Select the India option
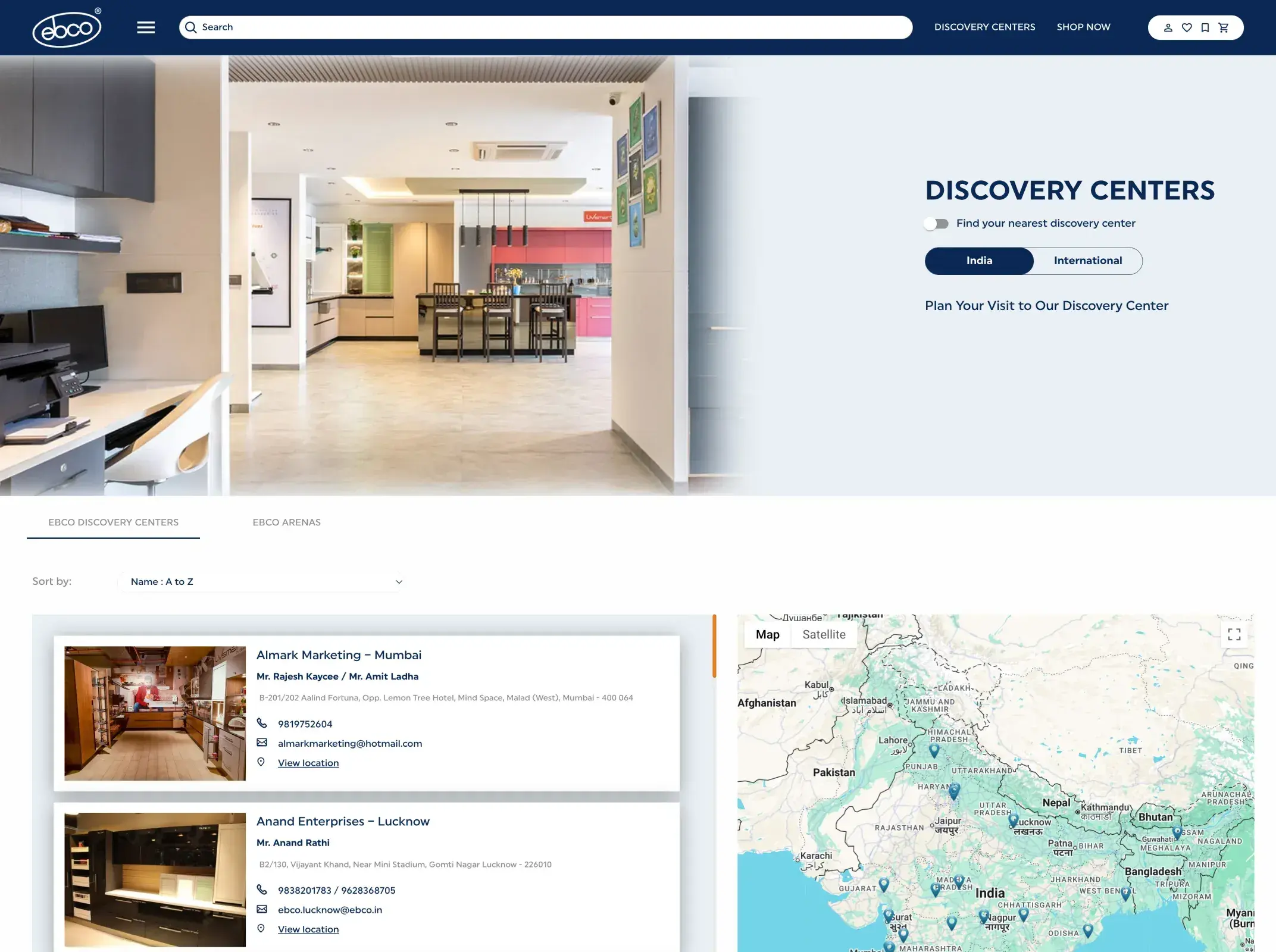The height and width of the screenshot is (952, 1276). point(979,261)
